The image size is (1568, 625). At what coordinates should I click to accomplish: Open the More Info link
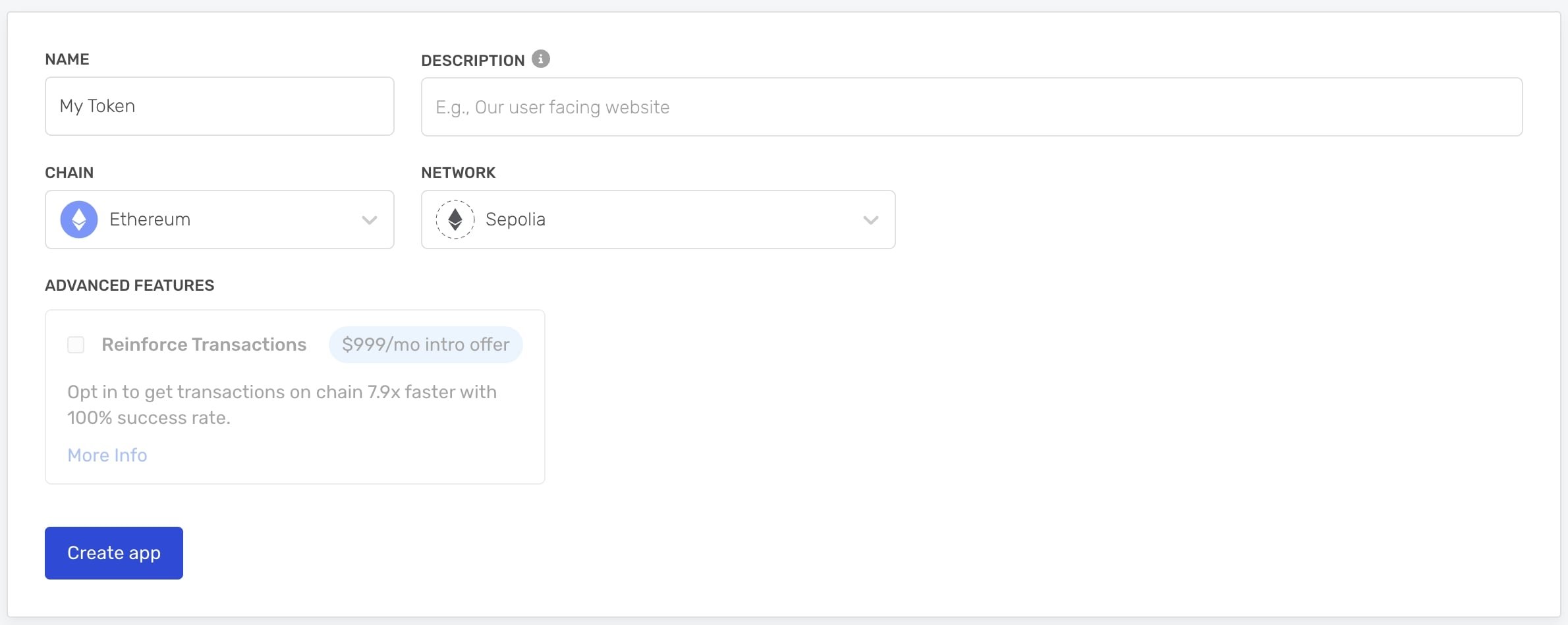click(107, 456)
